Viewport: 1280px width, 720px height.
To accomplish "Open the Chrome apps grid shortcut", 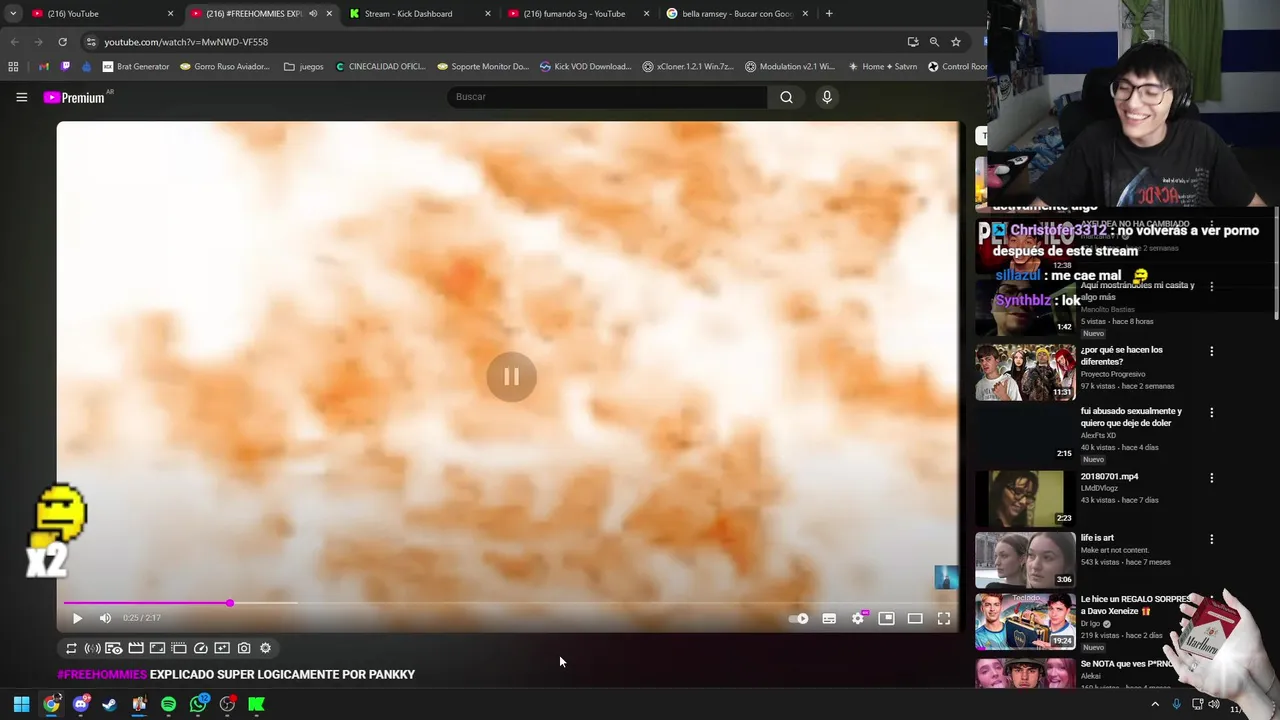I will tap(13, 67).
